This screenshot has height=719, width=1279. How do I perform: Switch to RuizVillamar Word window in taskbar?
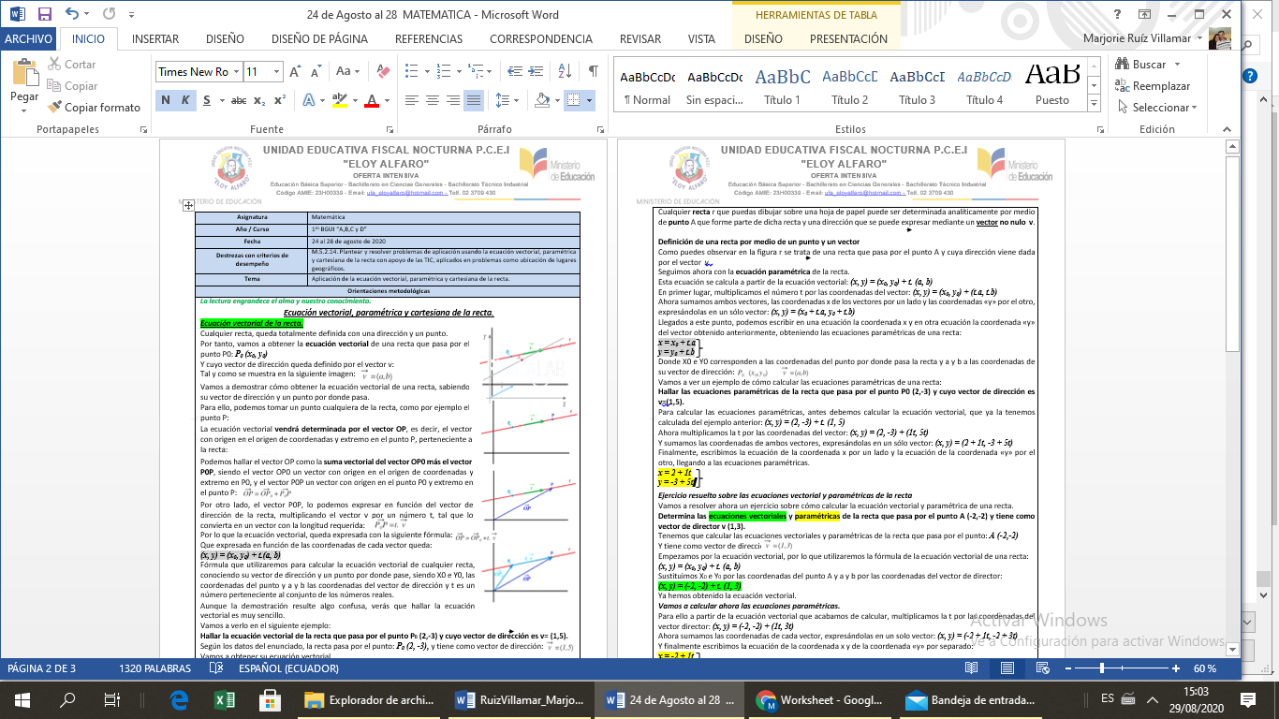pyautogui.click(x=517, y=700)
